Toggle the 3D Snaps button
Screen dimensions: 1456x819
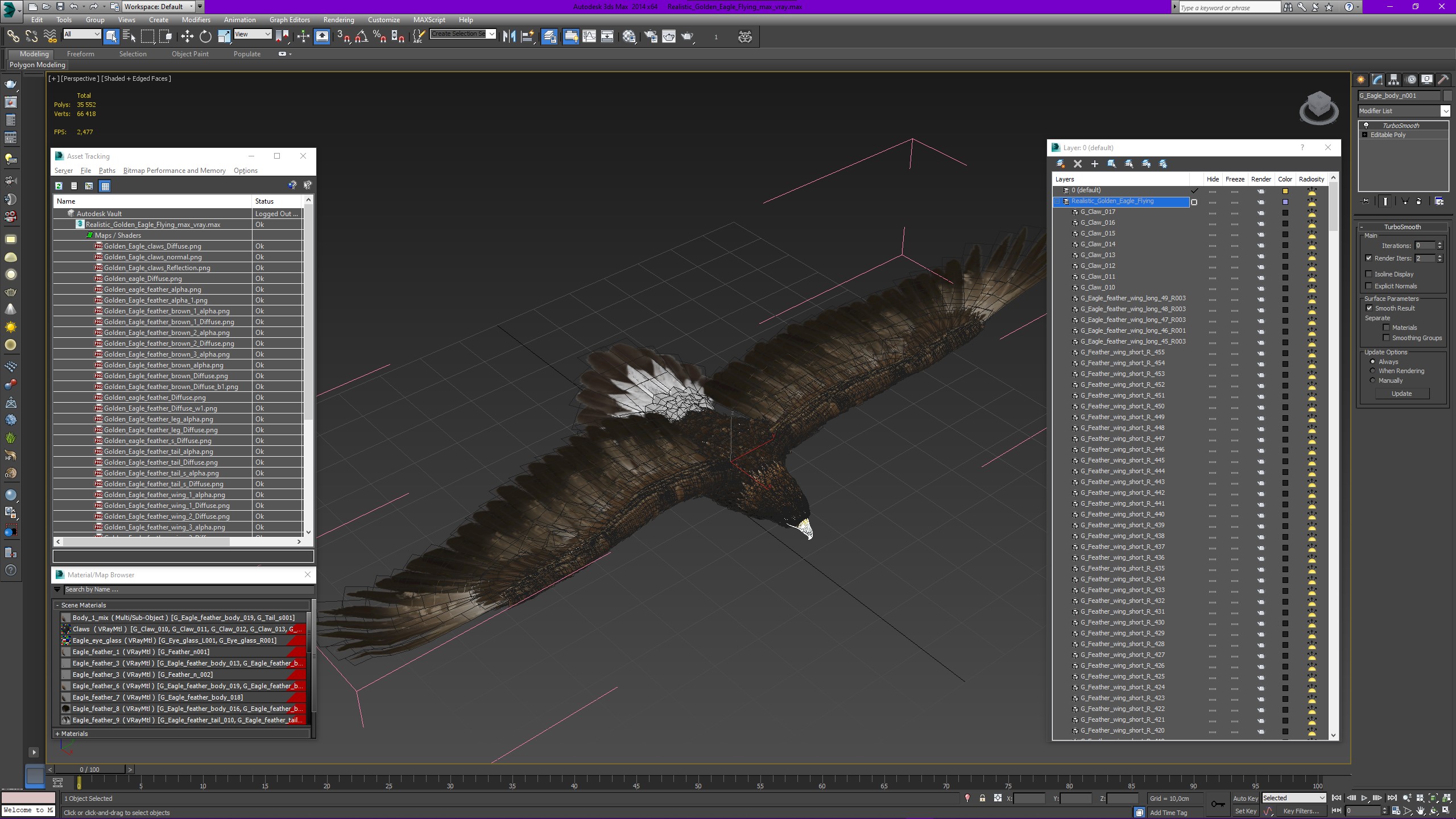(343, 36)
